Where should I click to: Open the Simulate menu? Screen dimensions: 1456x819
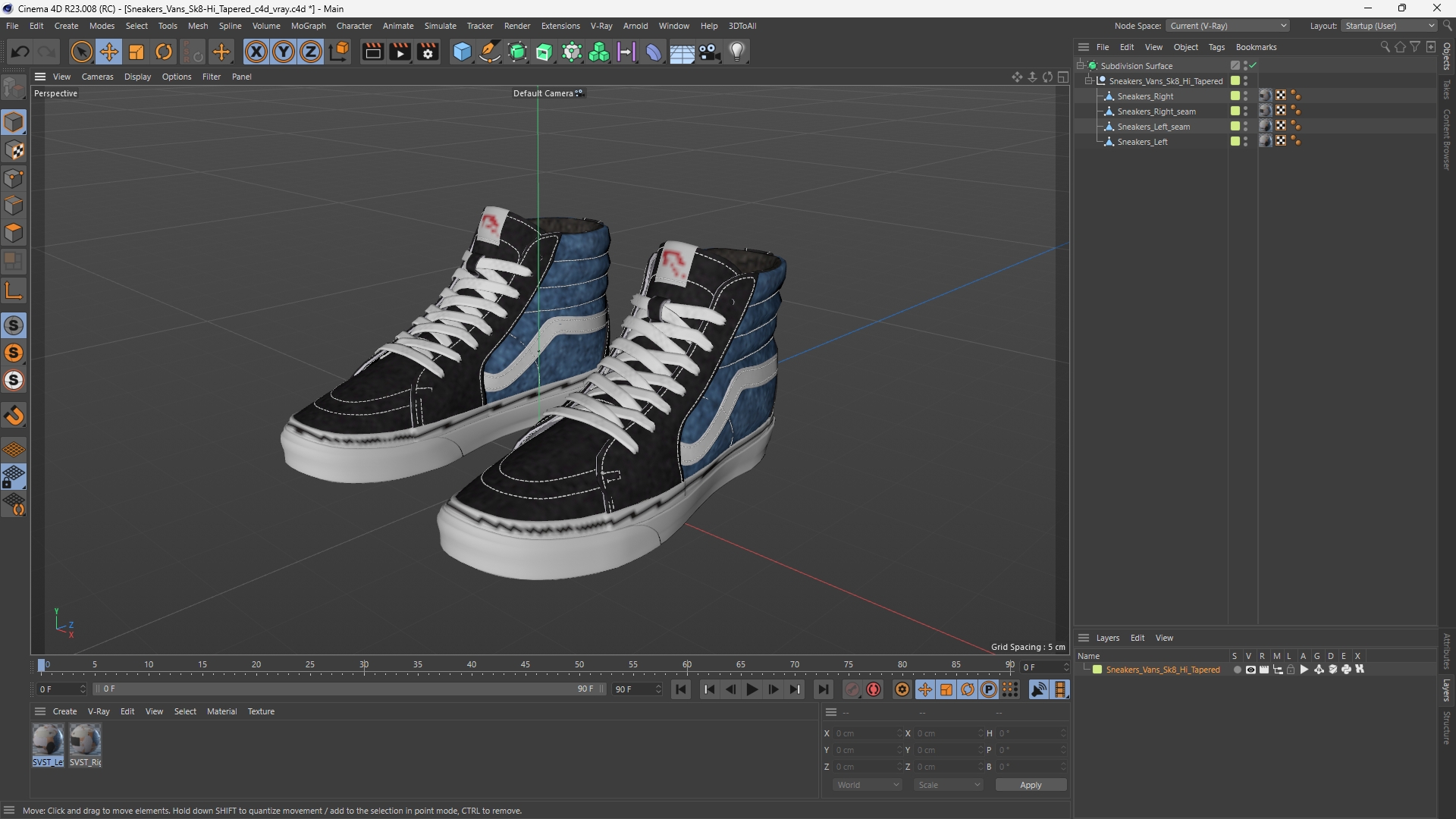[x=440, y=26]
